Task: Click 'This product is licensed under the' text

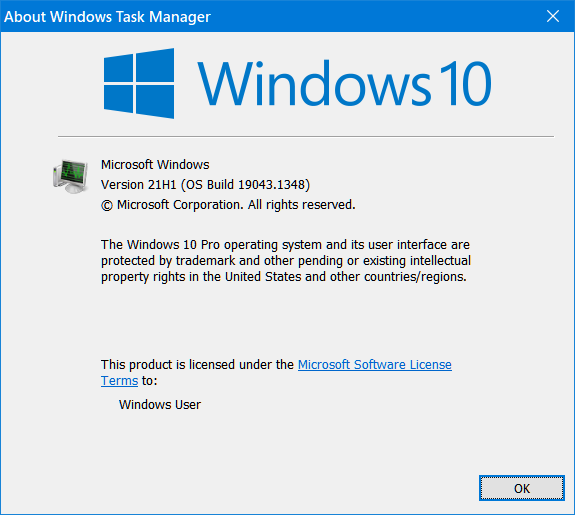Action: [x=197, y=365]
